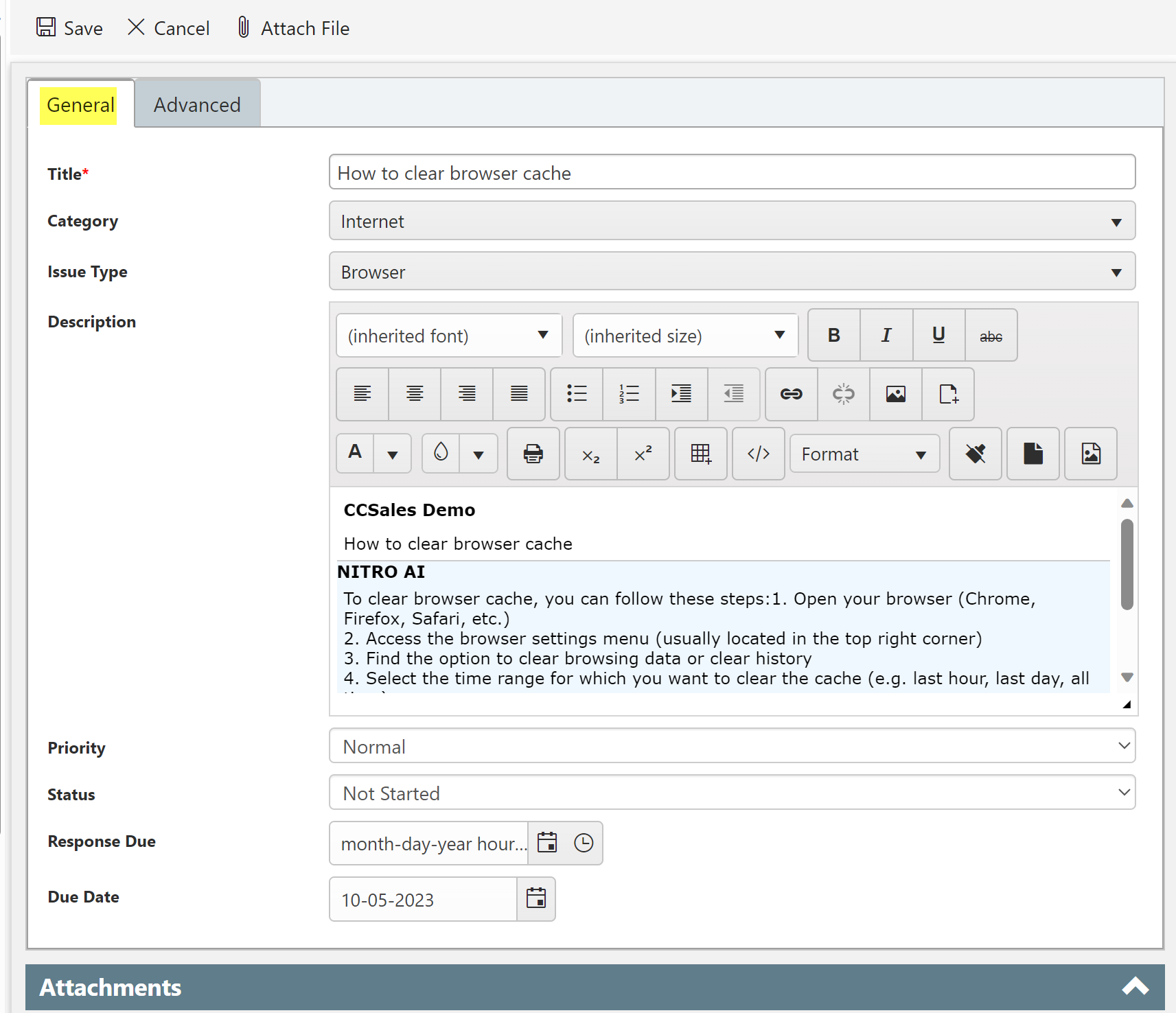Click the Insert image icon in toolbar
This screenshot has height=1013, width=1176.
(895, 394)
